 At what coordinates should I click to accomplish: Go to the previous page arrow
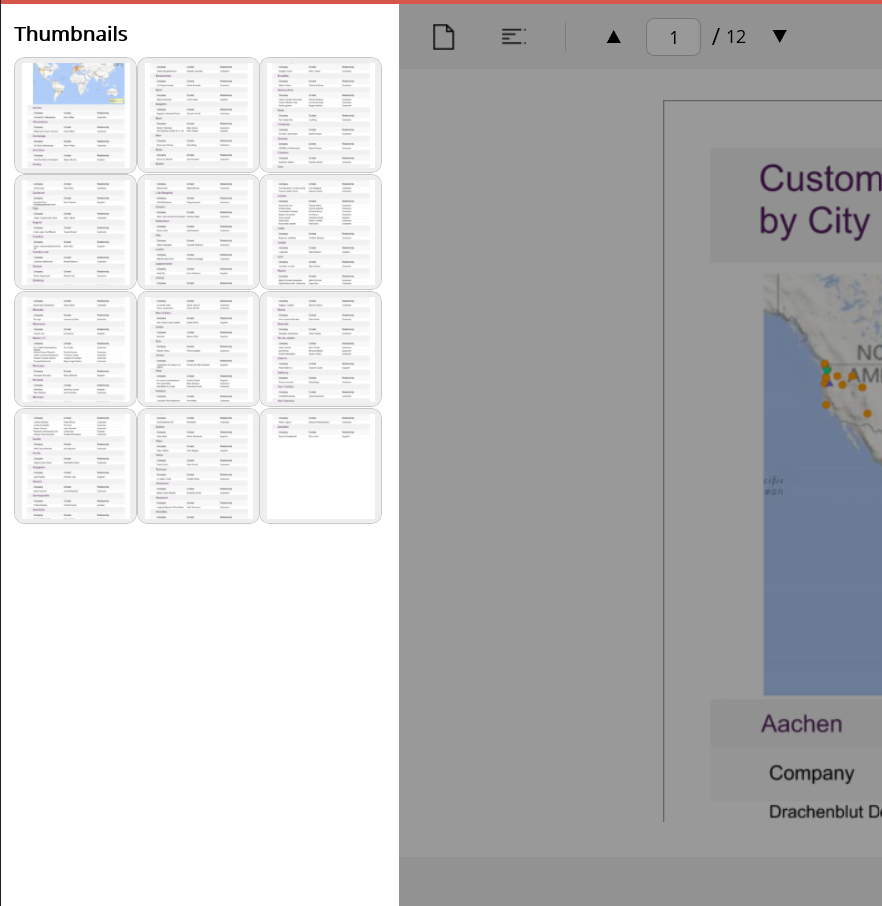click(614, 37)
